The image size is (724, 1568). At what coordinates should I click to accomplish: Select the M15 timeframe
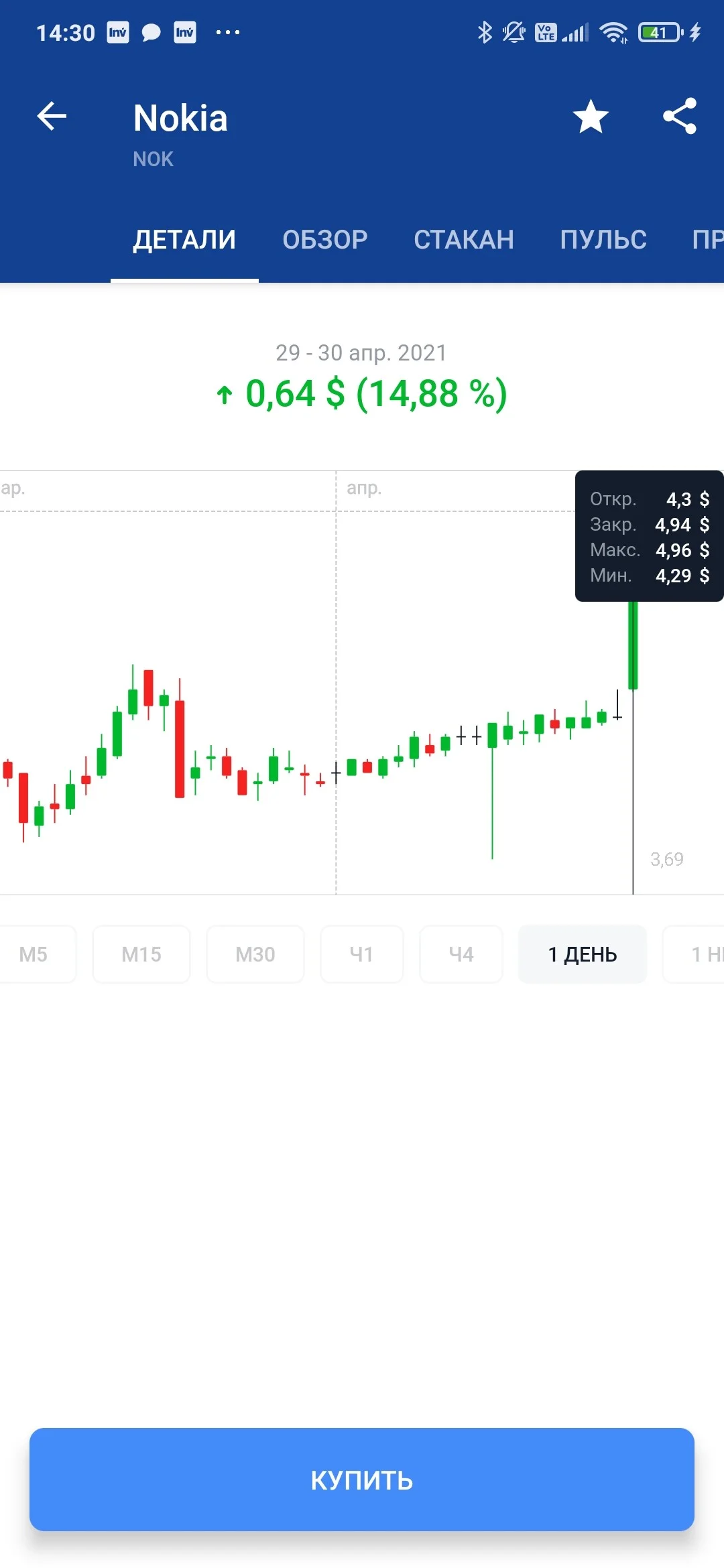click(141, 954)
